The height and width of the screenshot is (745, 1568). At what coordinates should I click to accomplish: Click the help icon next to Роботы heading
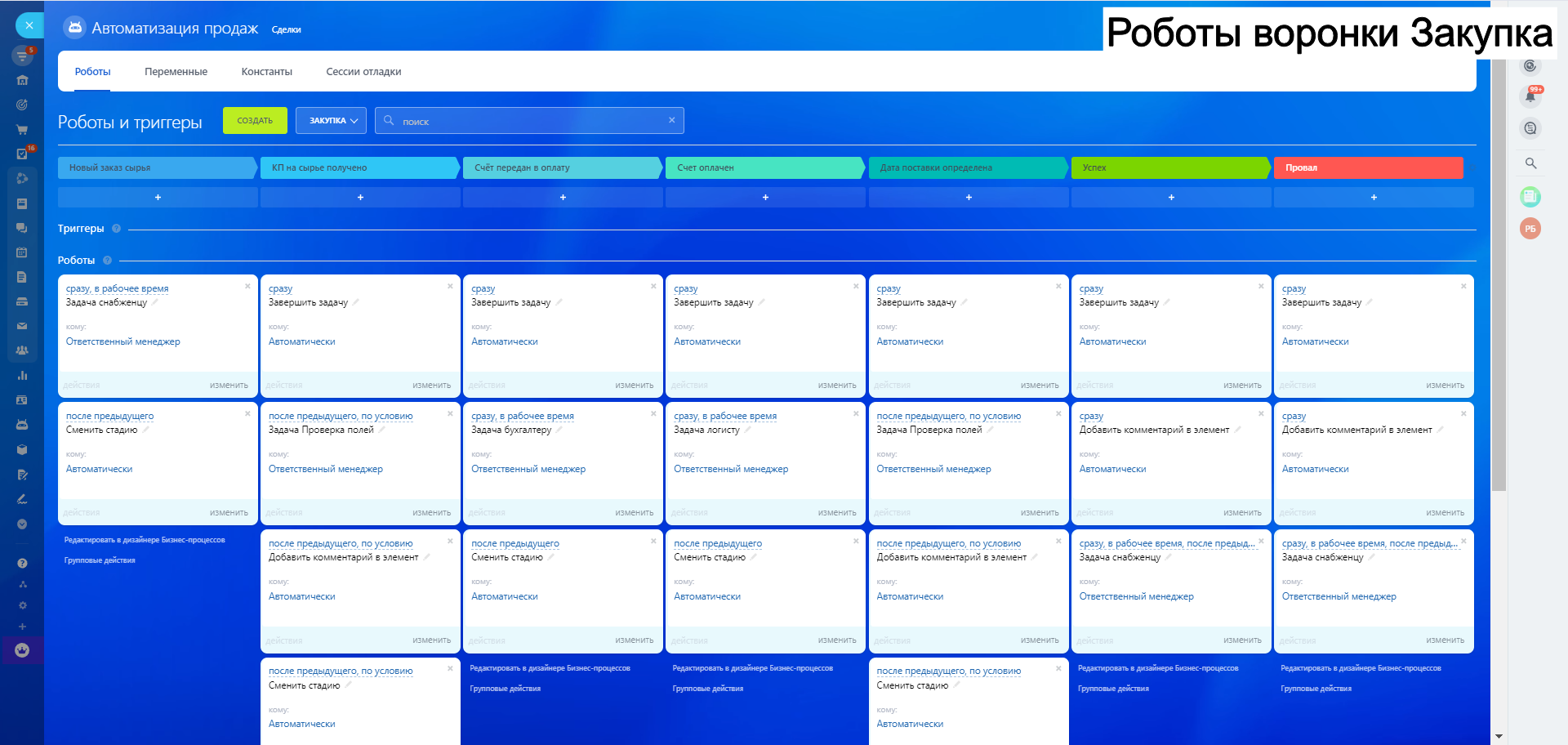(107, 261)
